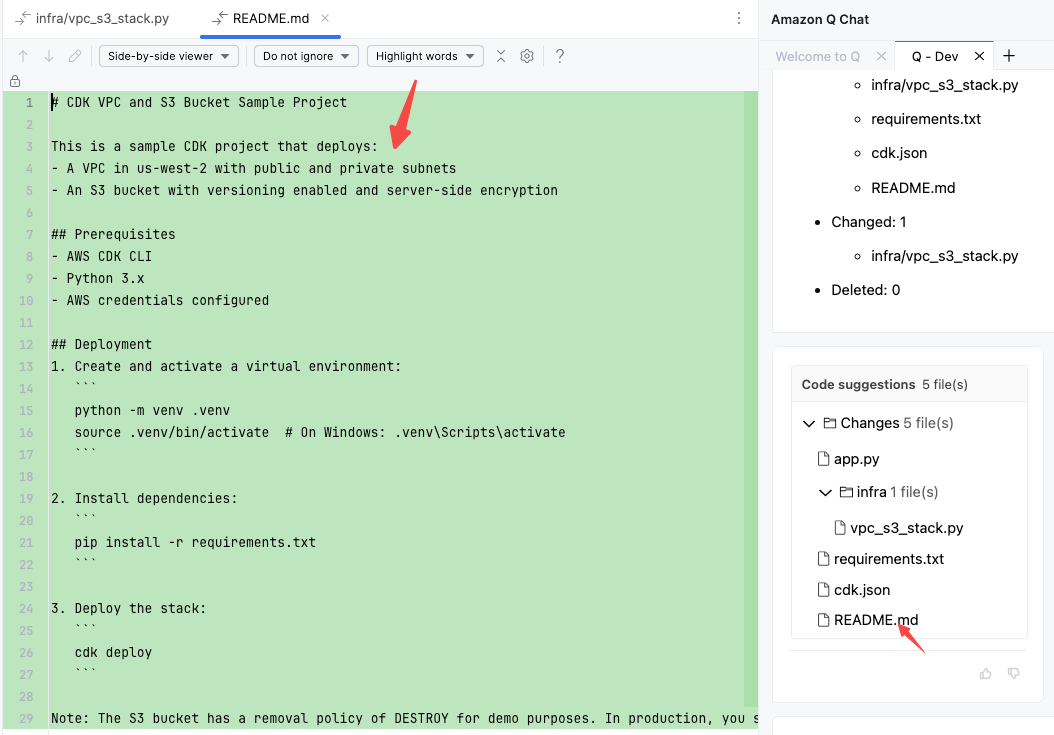Click the read-only lock icon
The height and width of the screenshot is (735, 1054).
click(x=15, y=81)
